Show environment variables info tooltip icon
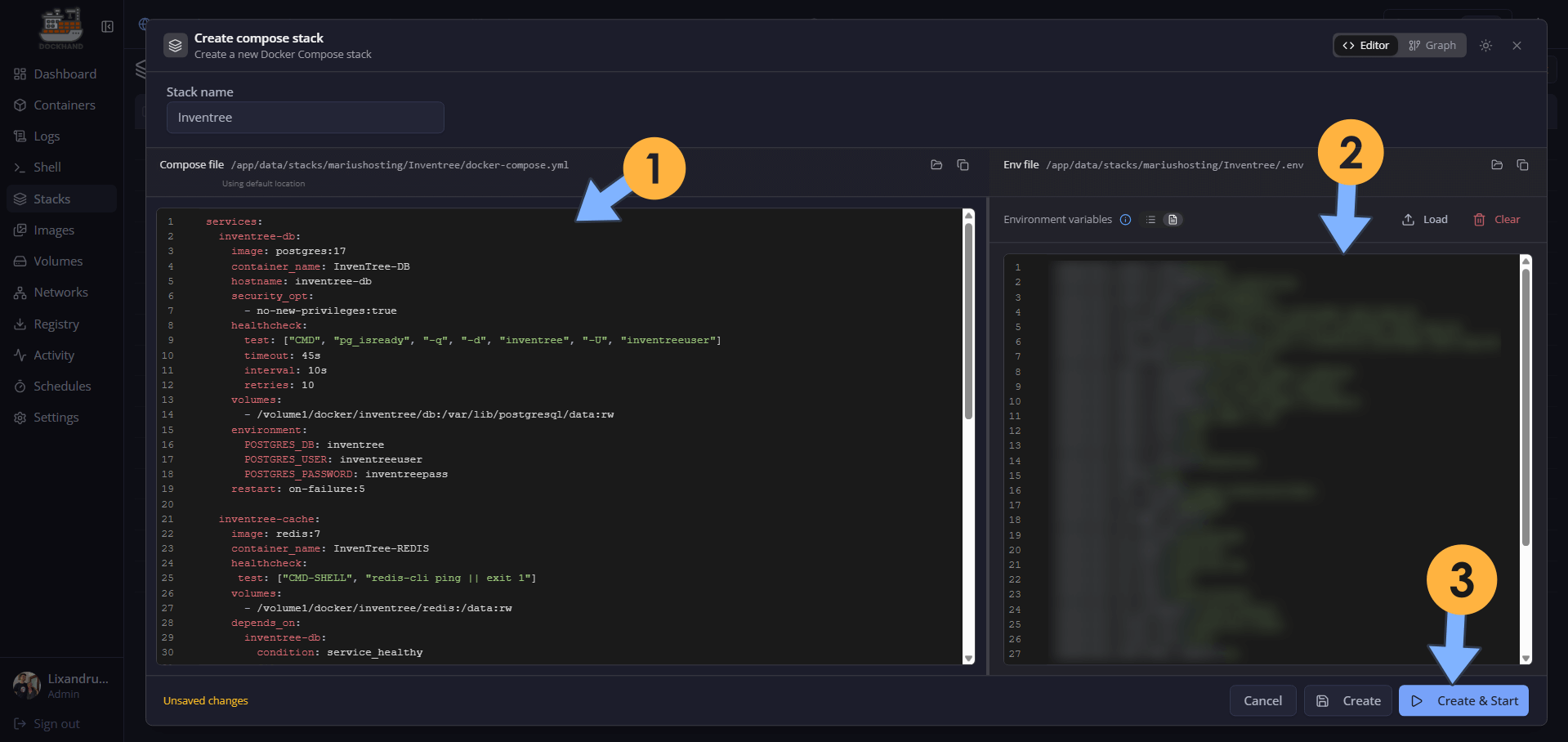Image resolution: width=1568 pixels, height=742 pixels. [x=1125, y=220]
